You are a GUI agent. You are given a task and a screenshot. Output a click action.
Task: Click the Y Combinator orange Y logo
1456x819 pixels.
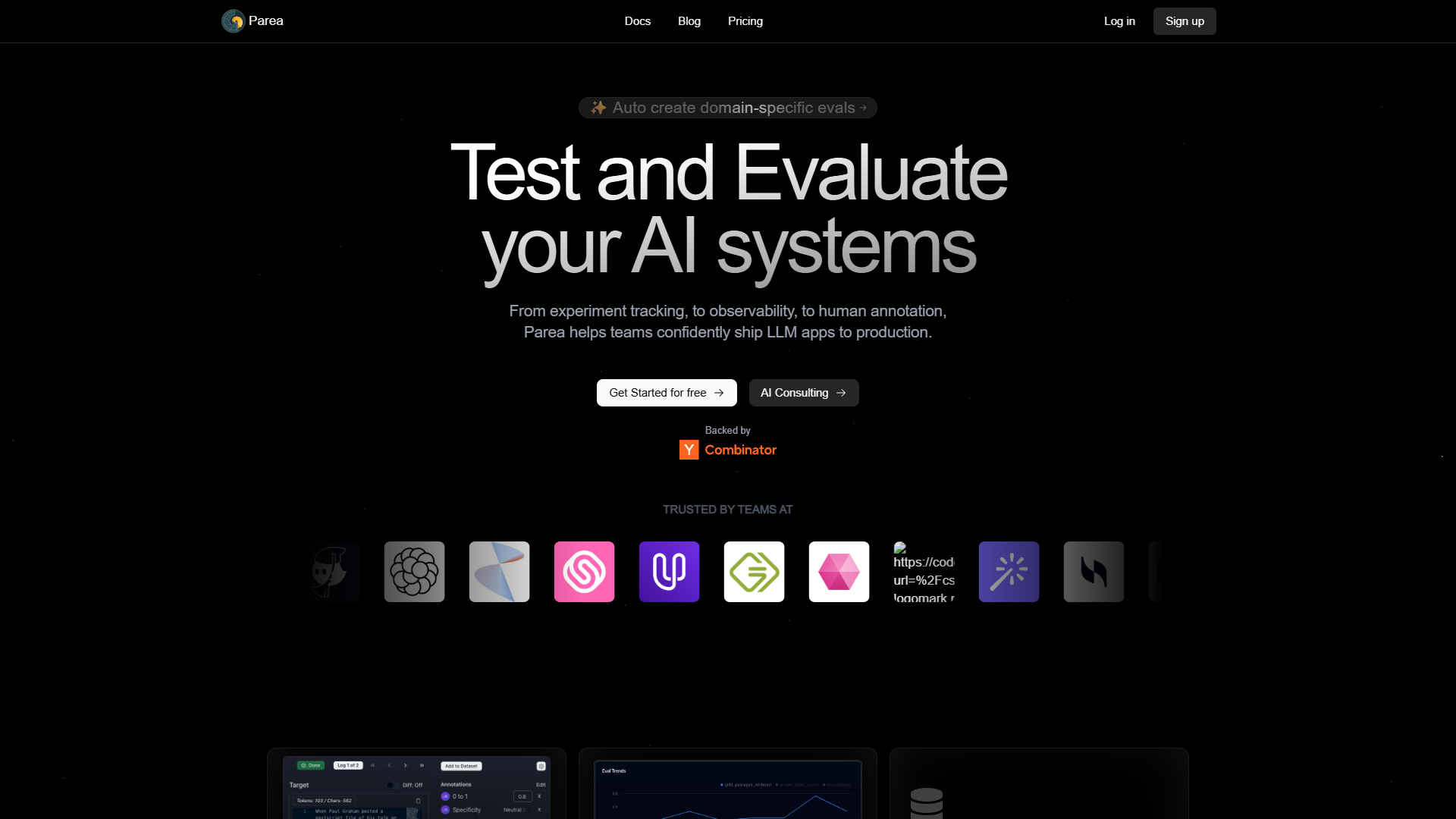(x=689, y=450)
